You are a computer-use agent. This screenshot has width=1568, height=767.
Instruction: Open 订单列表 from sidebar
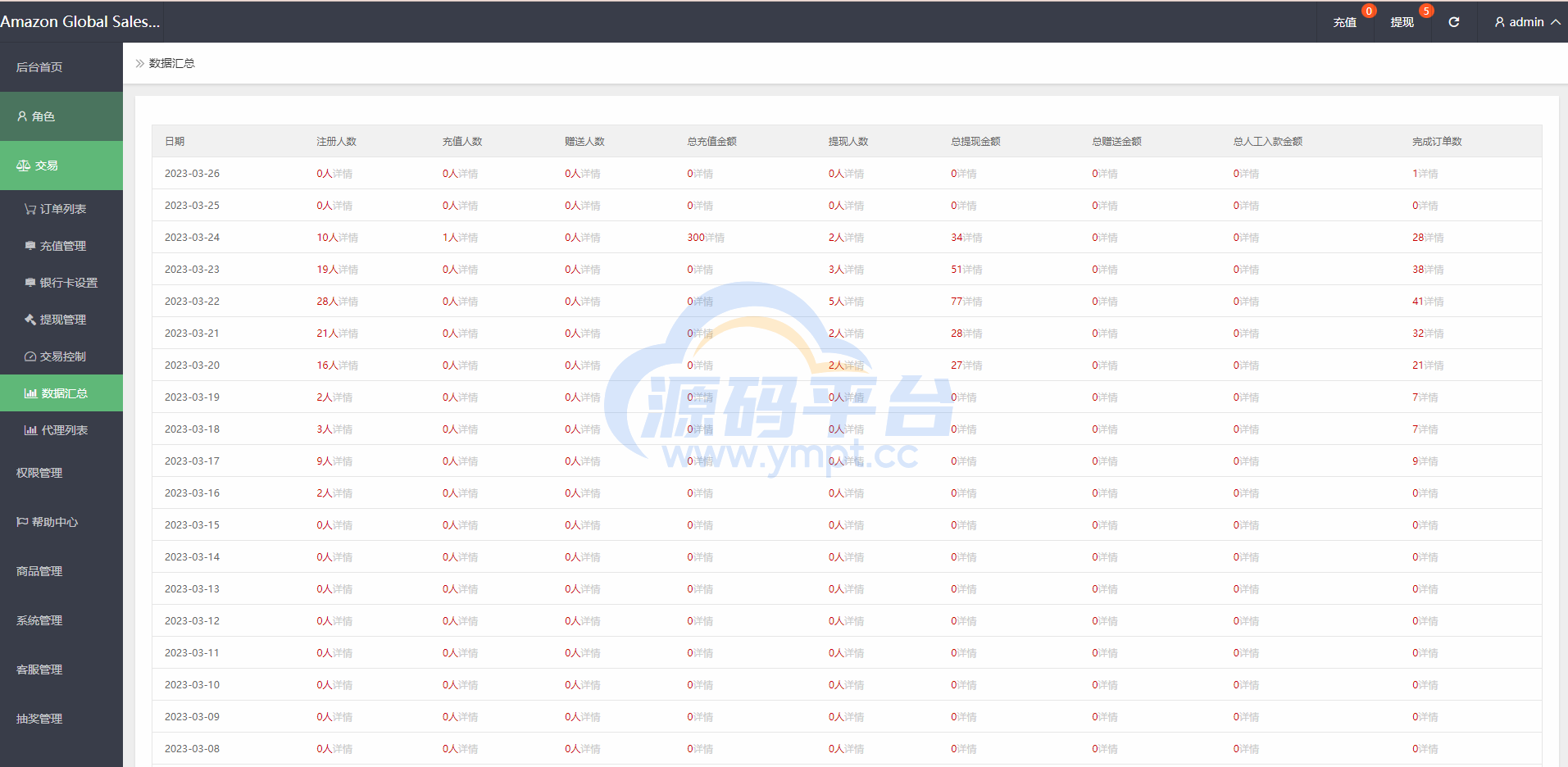coord(61,209)
